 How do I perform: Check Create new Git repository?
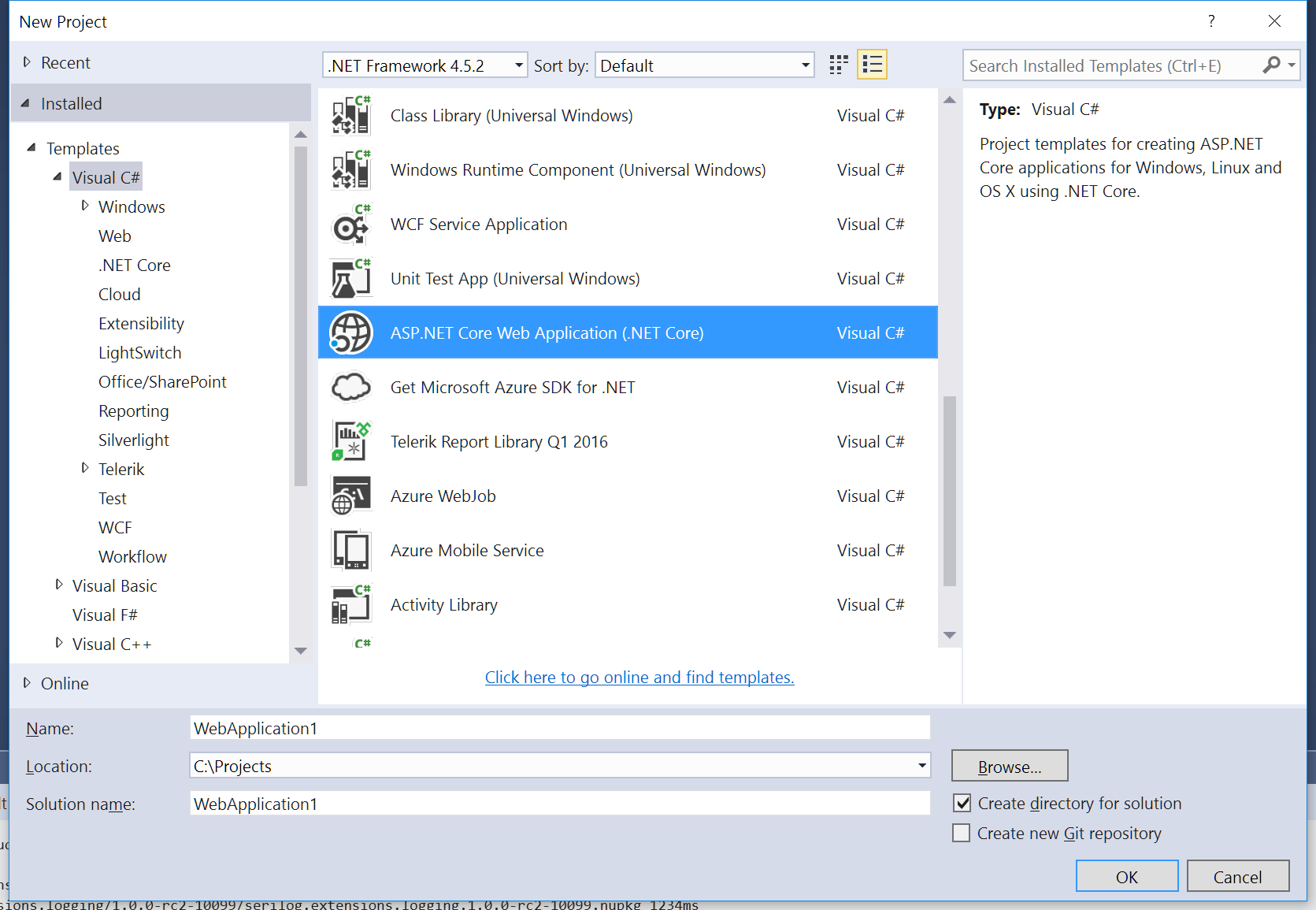961,833
